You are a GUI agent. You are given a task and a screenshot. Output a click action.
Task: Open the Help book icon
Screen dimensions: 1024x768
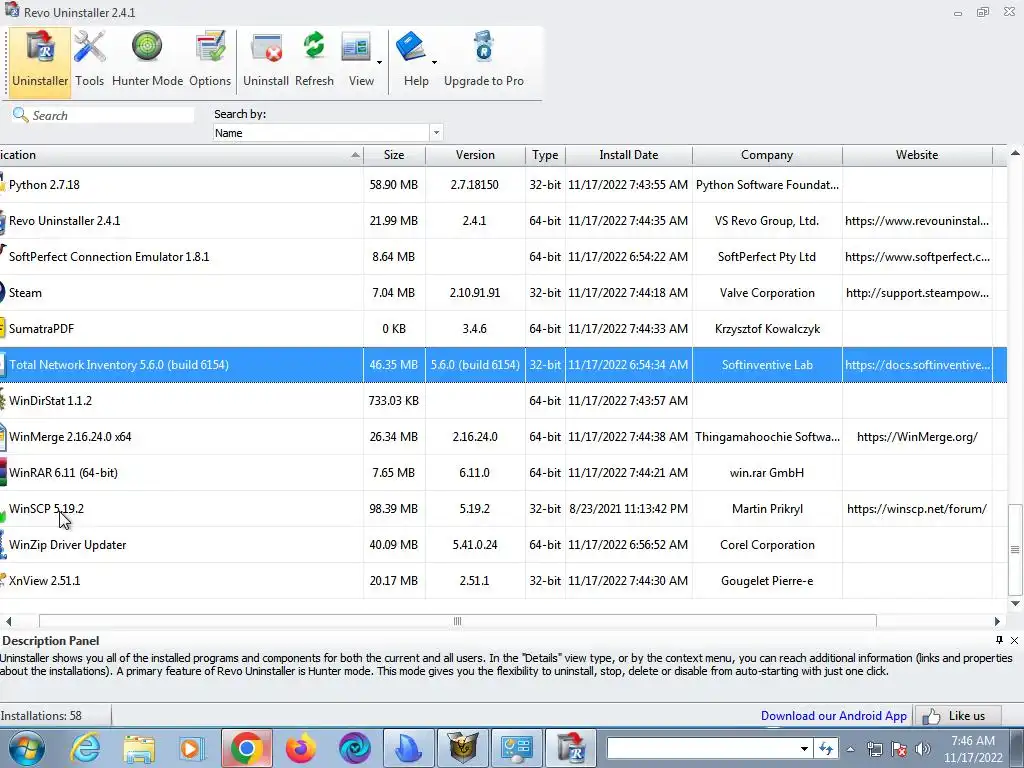(411, 49)
